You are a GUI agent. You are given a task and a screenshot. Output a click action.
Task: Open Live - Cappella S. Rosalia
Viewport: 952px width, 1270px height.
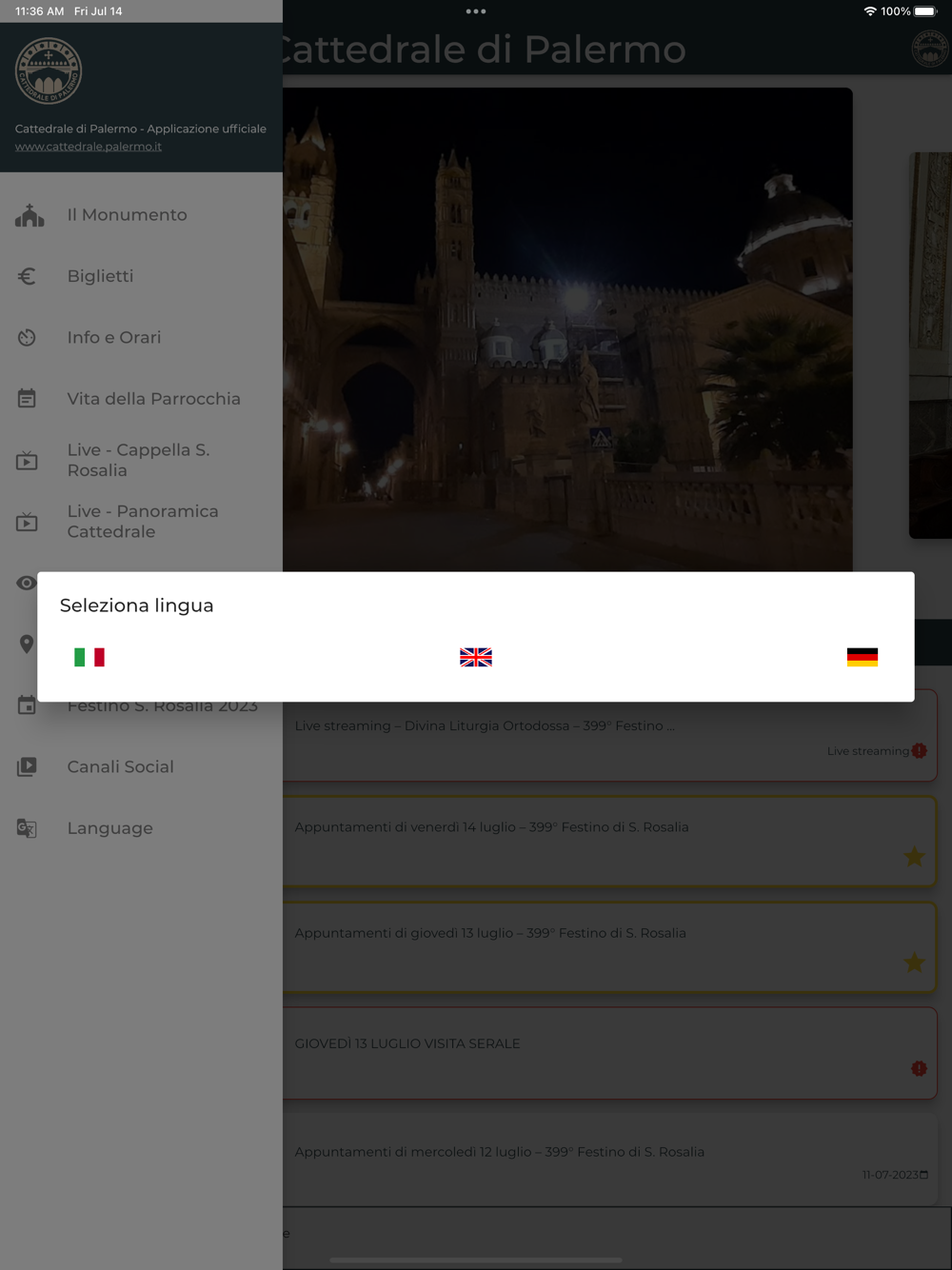pyautogui.click(x=141, y=460)
